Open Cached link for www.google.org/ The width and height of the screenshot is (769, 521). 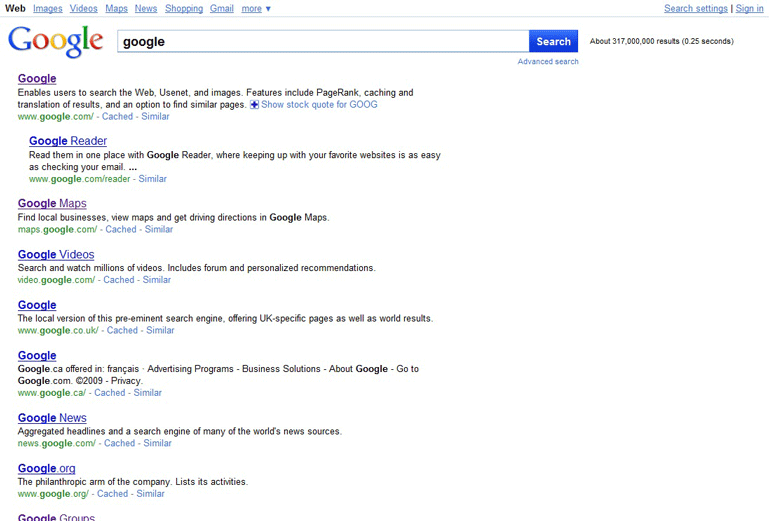(x=112, y=494)
